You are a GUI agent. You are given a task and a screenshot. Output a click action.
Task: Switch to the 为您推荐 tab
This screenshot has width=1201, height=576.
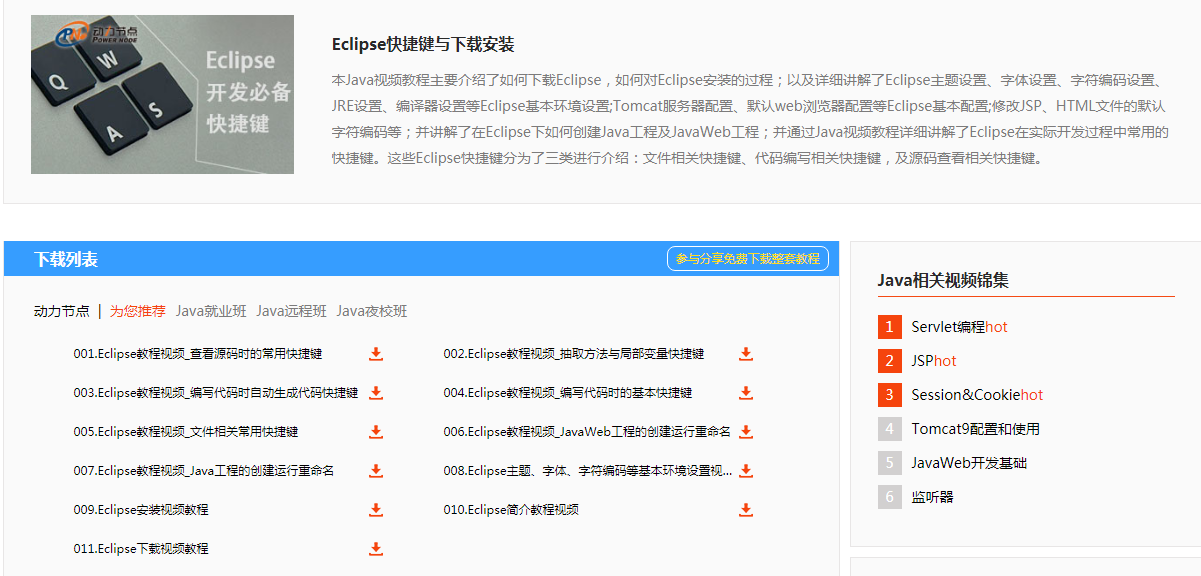point(138,311)
